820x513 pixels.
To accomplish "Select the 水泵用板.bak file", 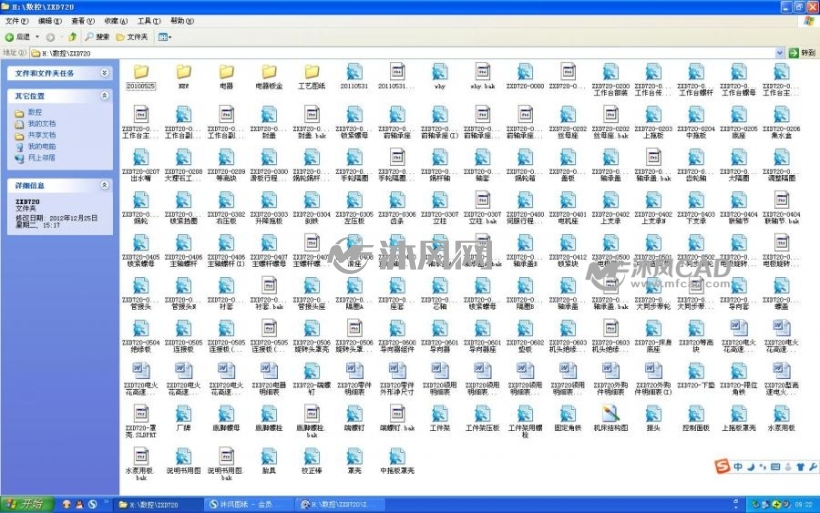I will pyautogui.click(x=141, y=465).
